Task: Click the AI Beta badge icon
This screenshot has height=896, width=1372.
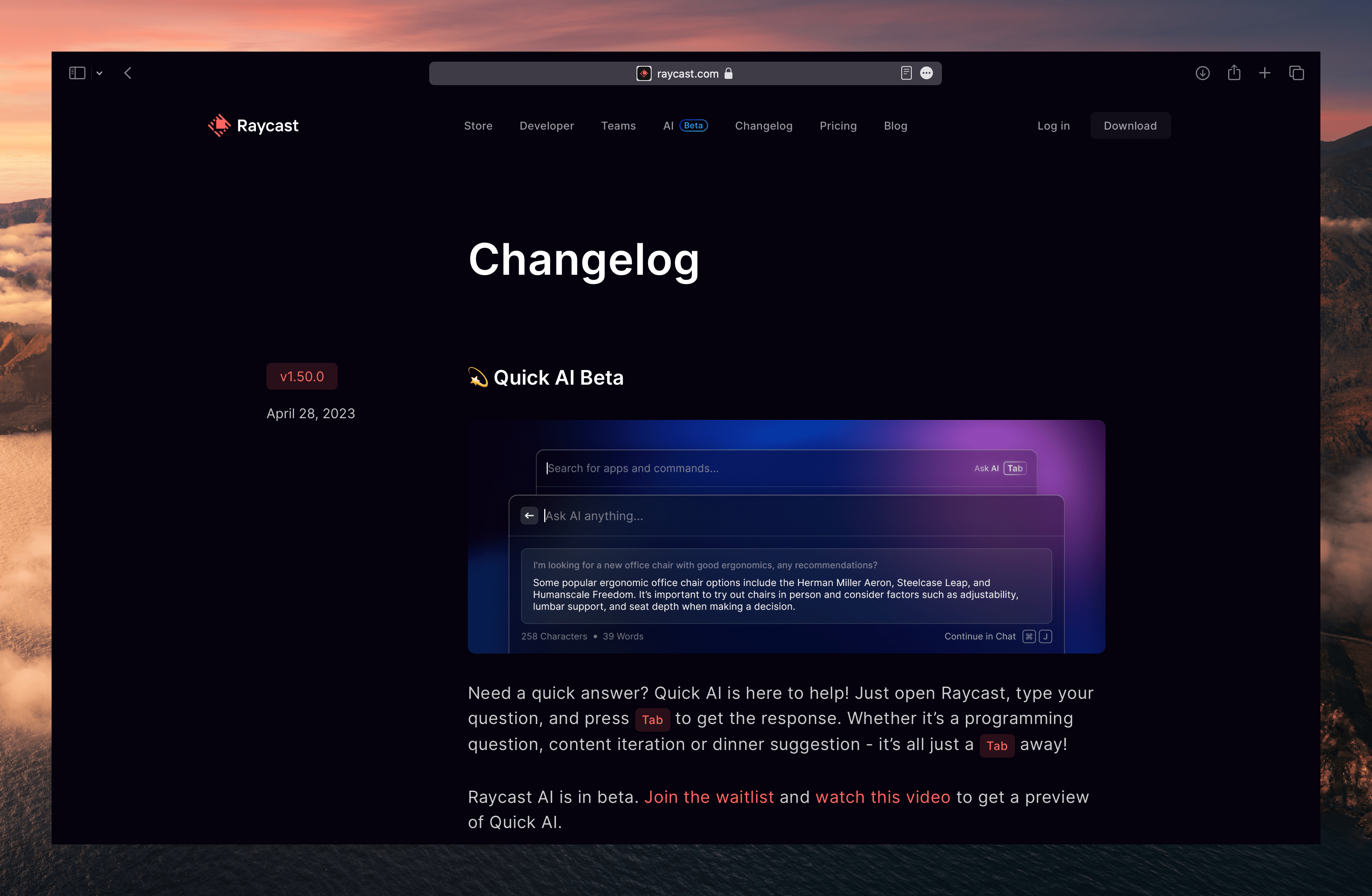Action: click(x=693, y=126)
